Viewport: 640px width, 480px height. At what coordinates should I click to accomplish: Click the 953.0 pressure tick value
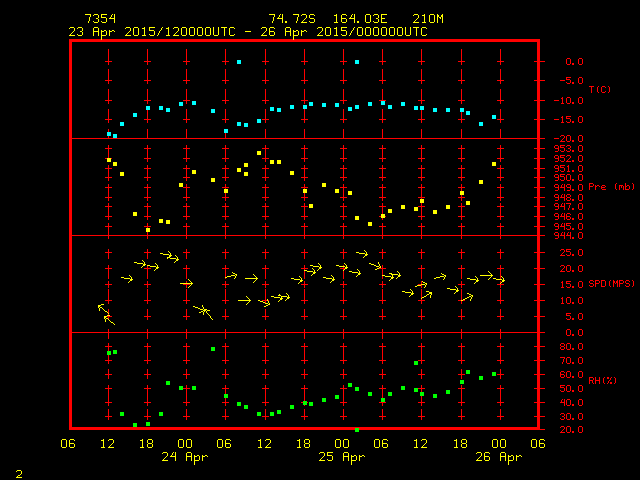[569, 149]
